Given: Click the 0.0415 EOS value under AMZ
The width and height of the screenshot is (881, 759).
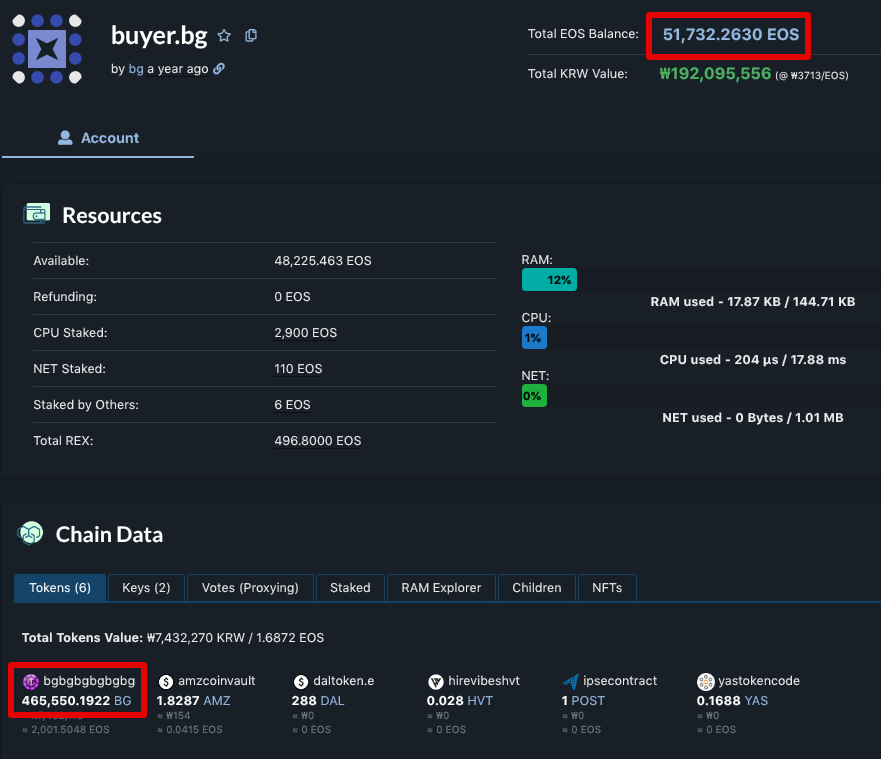Looking at the screenshot, I should pyautogui.click(x=190, y=730).
